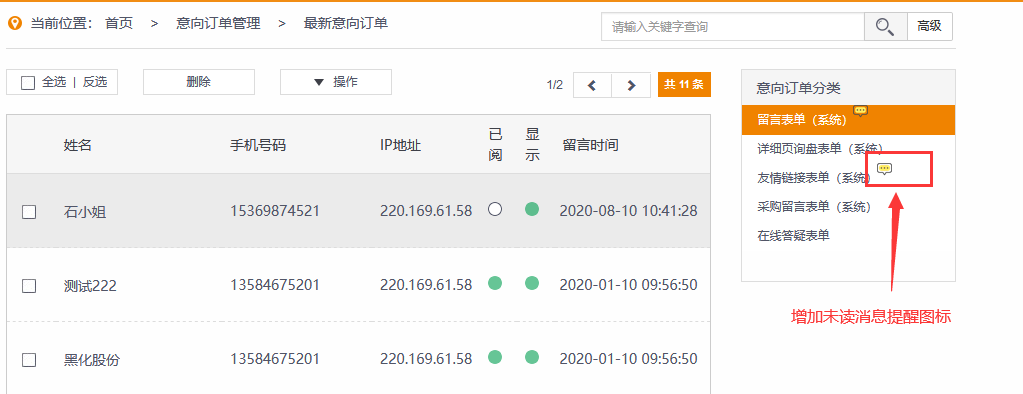Viewport: 1023px width, 394px height.
Task: Click the 留言时间 column header
Action: tap(590, 145)
